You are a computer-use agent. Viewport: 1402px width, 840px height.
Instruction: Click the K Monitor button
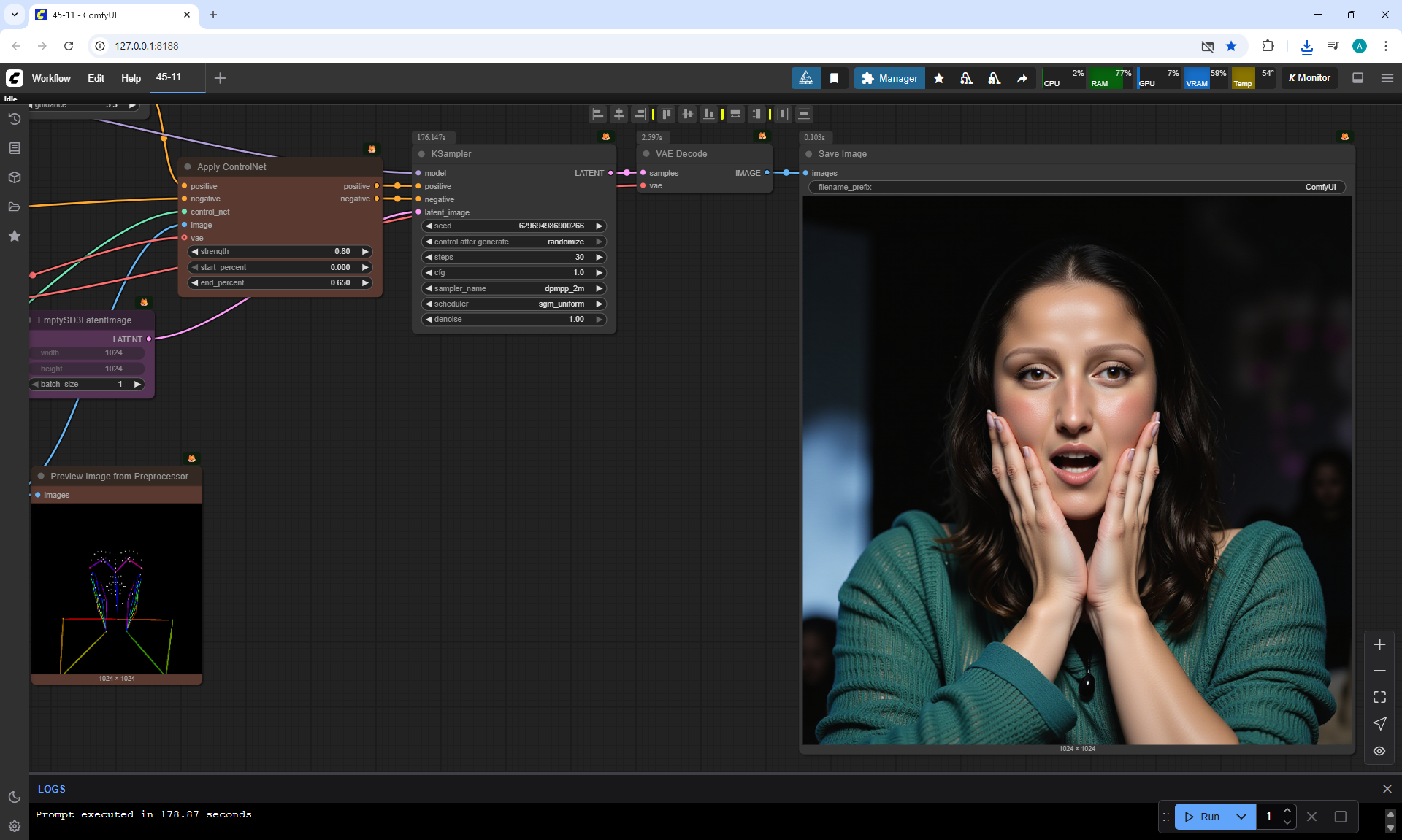pyautogui.click(x=1309, y=78)
